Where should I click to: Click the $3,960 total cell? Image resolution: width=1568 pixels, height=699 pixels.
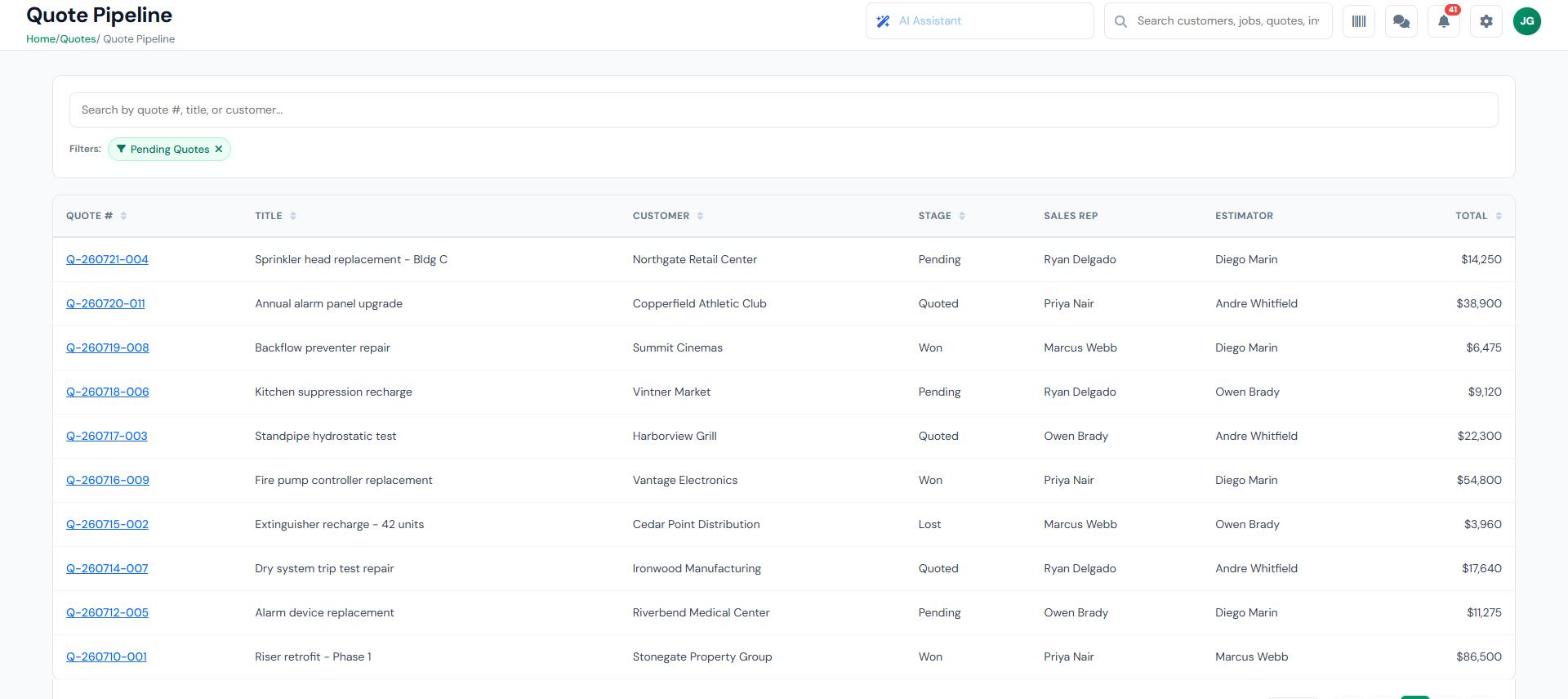tap(1483, 524)
